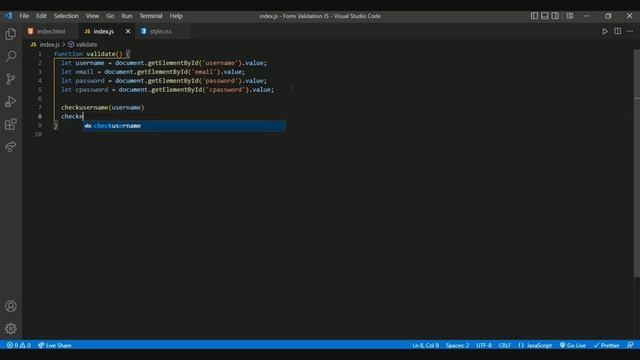Click the word validate on line 1
The image size is (640, 360).
(101, 54)
